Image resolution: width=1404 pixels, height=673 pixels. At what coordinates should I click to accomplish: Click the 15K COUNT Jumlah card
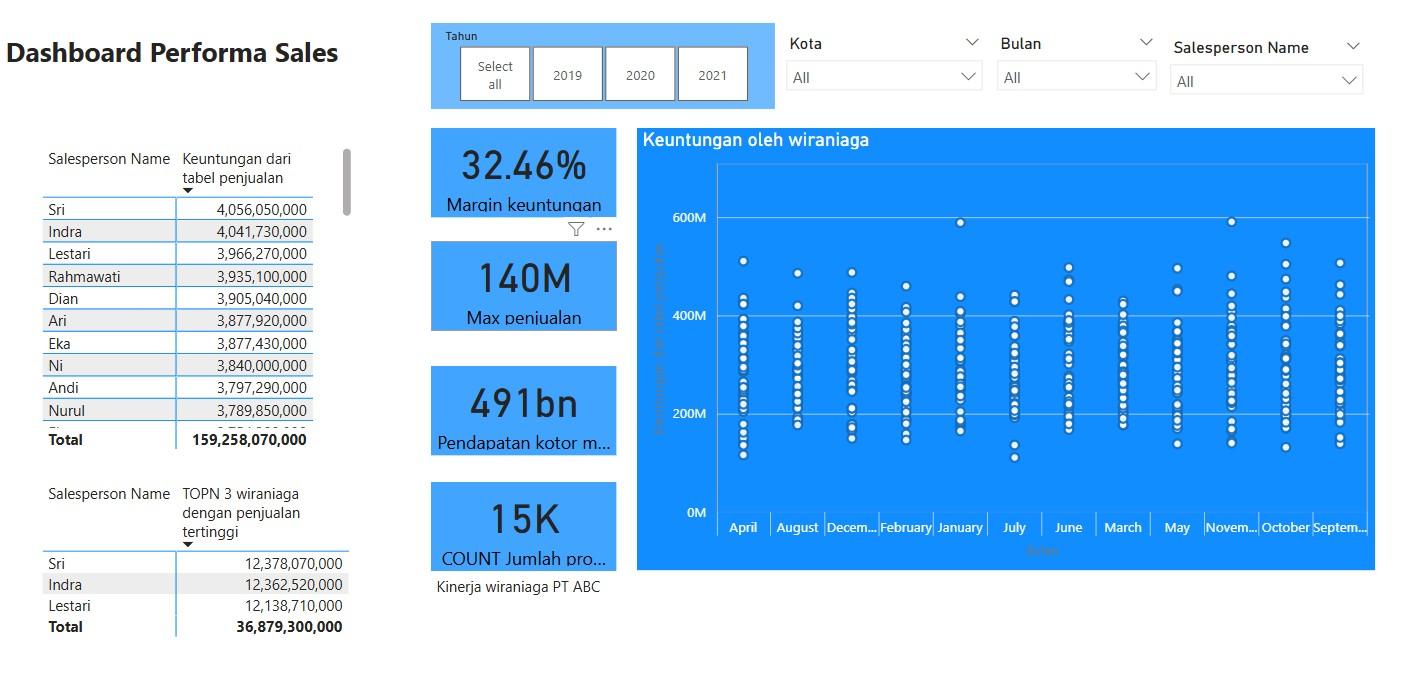click(x=523, y=525)
